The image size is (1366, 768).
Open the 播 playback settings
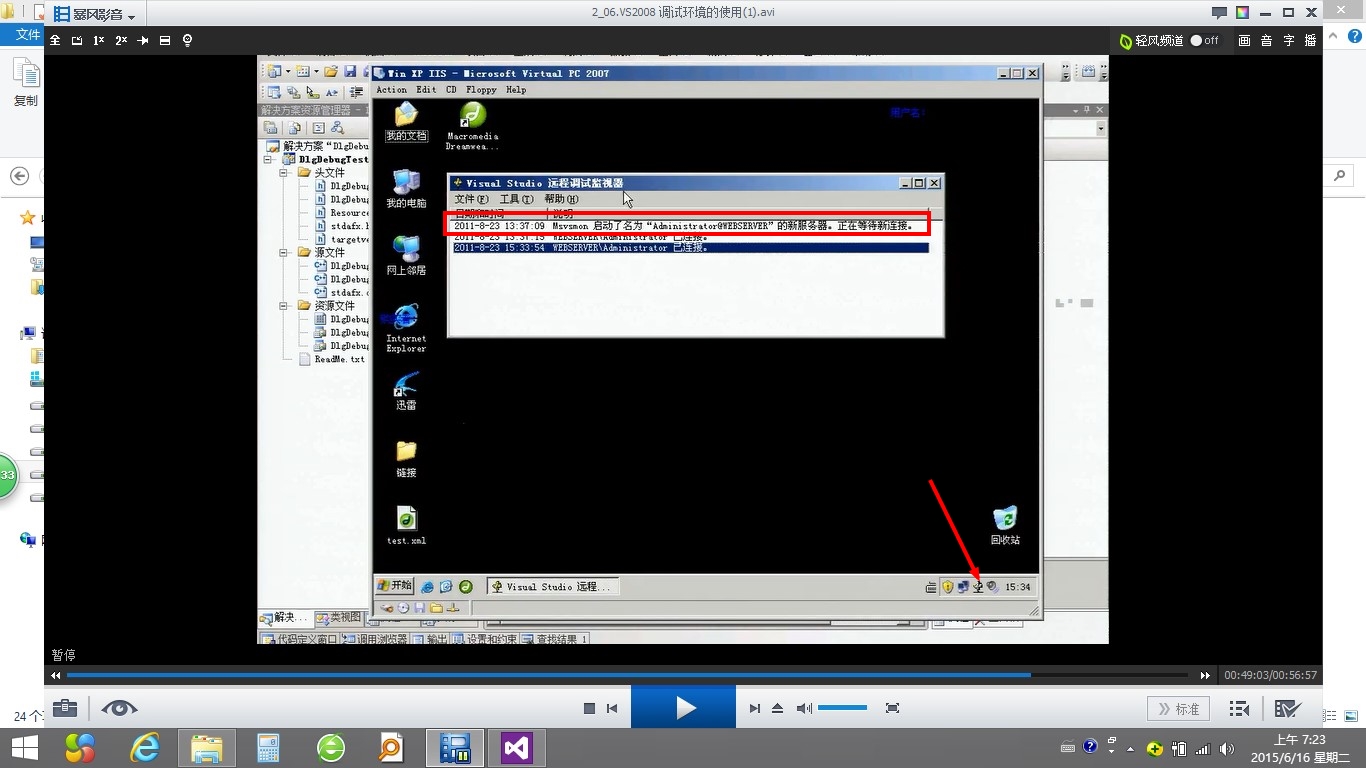point(1310,40)
